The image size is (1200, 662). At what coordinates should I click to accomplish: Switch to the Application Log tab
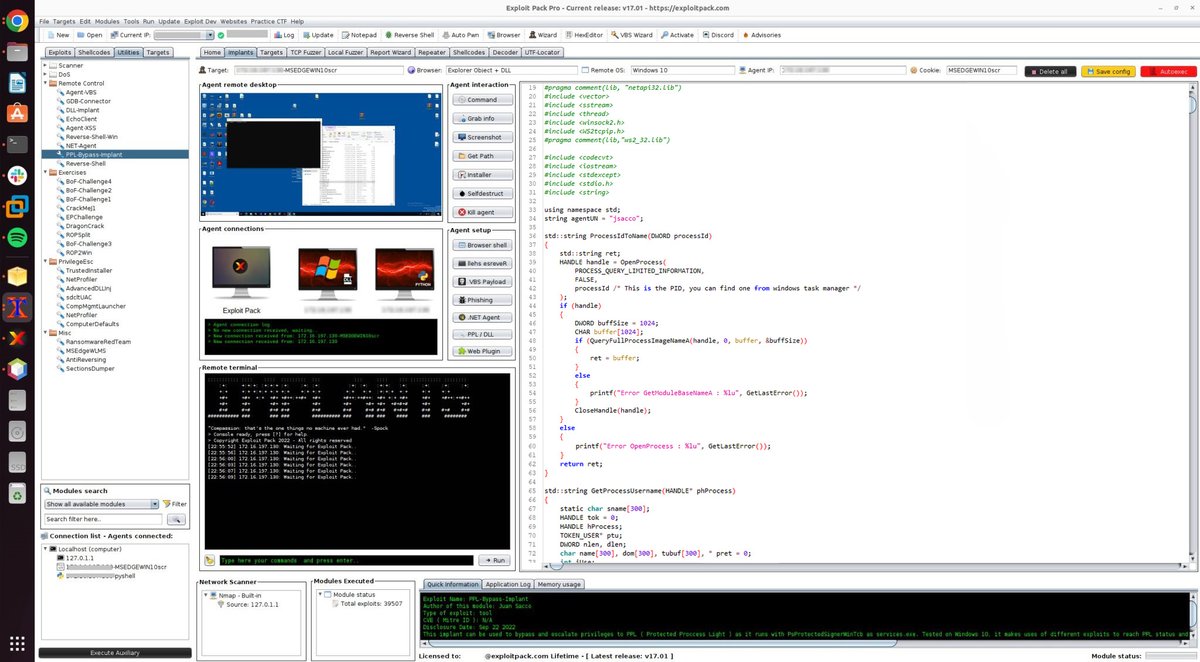tap(508, 584)
